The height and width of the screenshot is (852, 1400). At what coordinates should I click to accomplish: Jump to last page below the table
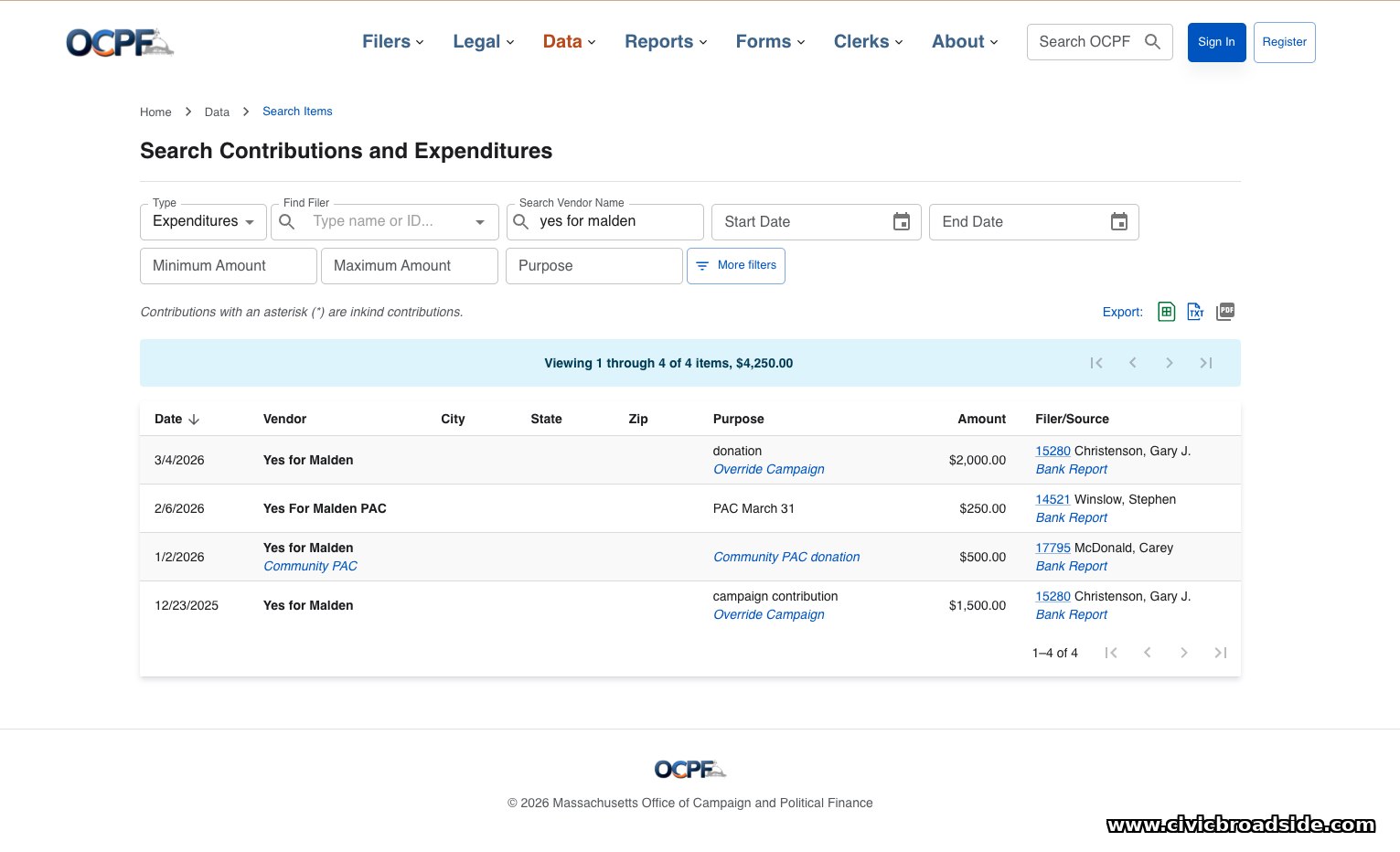[1221, 653]
